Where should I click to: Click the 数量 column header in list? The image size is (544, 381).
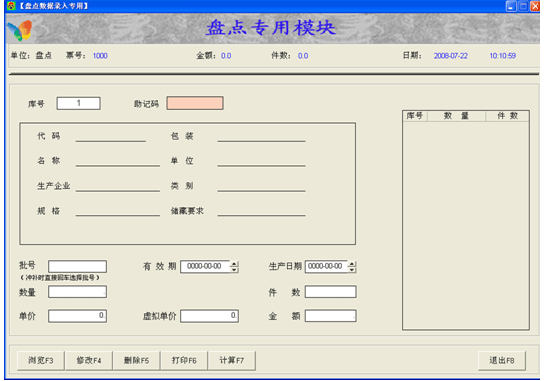coord(456,116)
